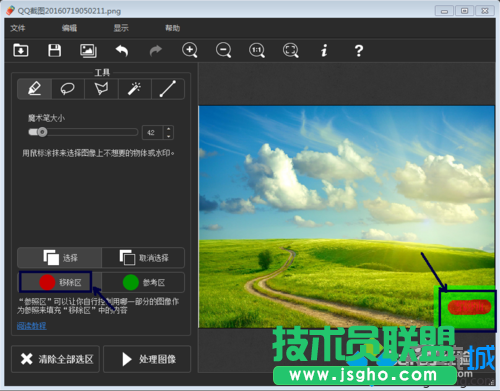The width and height of the screenshot is (500, 391).
Task: Click the original image compare icon
Action: (88, 51)
